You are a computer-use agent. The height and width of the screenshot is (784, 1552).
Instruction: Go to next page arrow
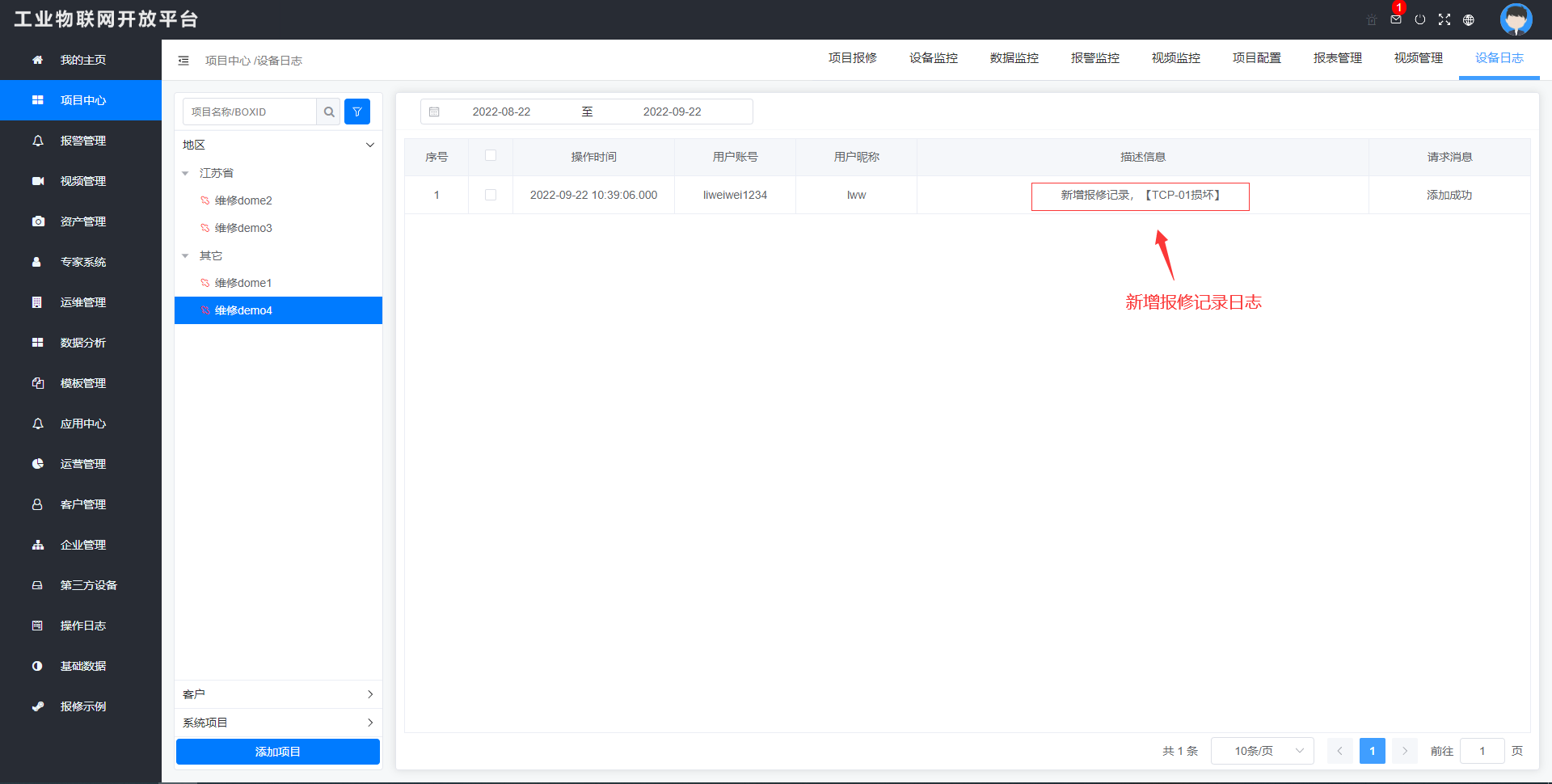pyautogui.click(x=1405, y=751)
